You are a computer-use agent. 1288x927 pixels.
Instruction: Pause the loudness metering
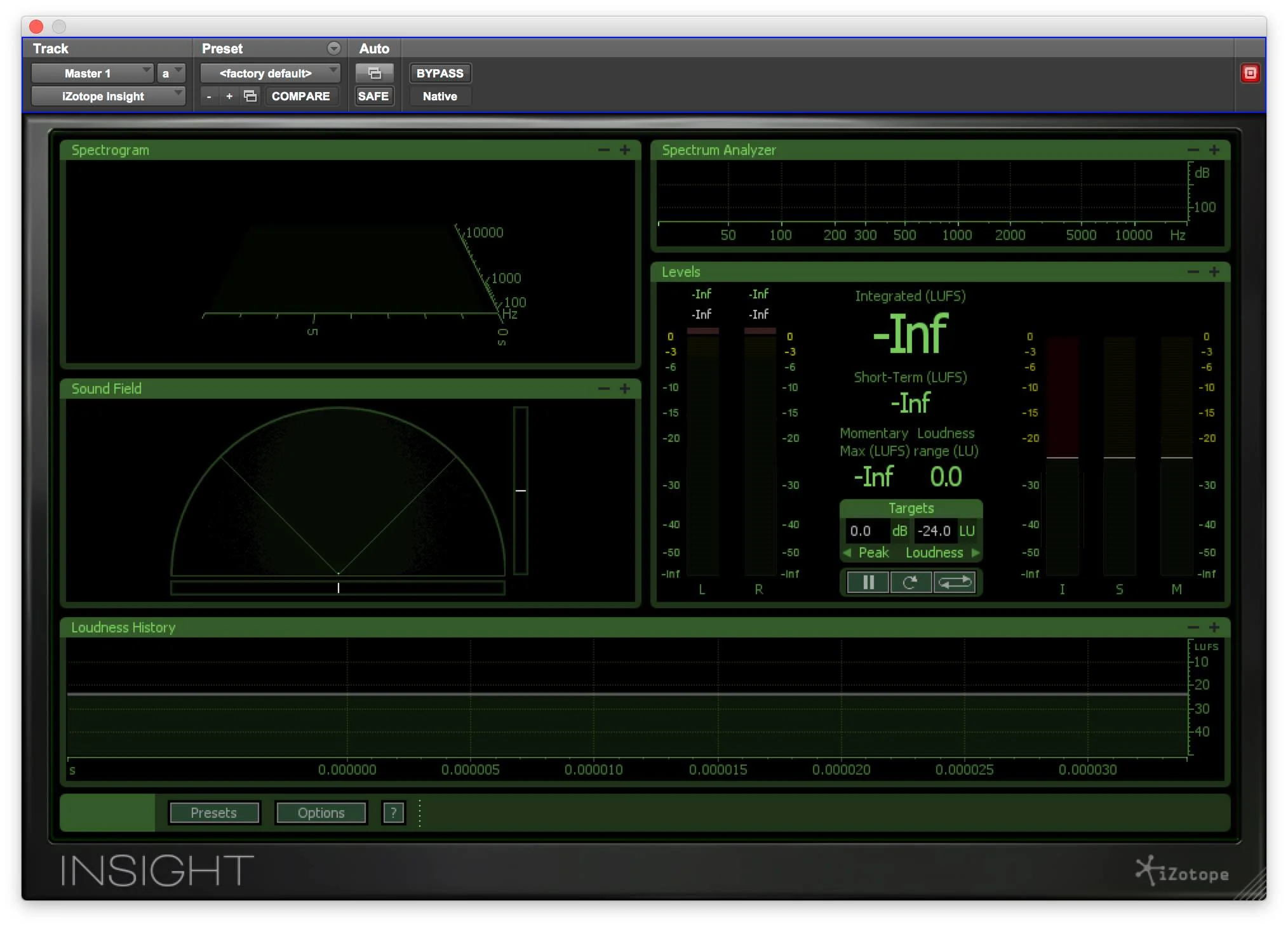[868, 582]
